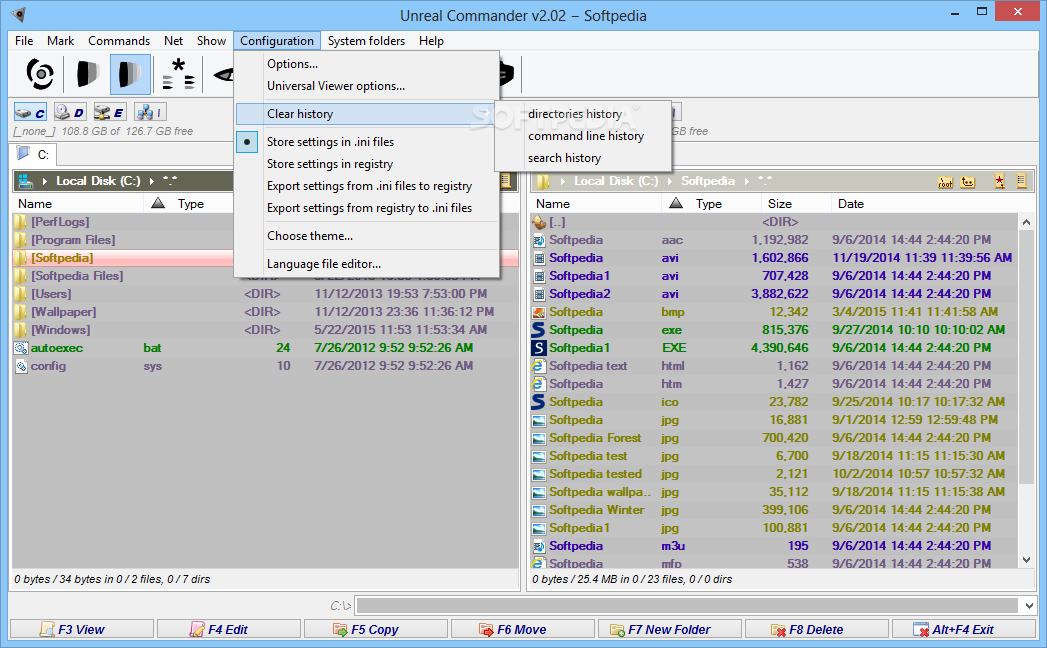Select Export settings from .ini files to registry
This screenshot has width=1047, height=648.
(367, 186)
